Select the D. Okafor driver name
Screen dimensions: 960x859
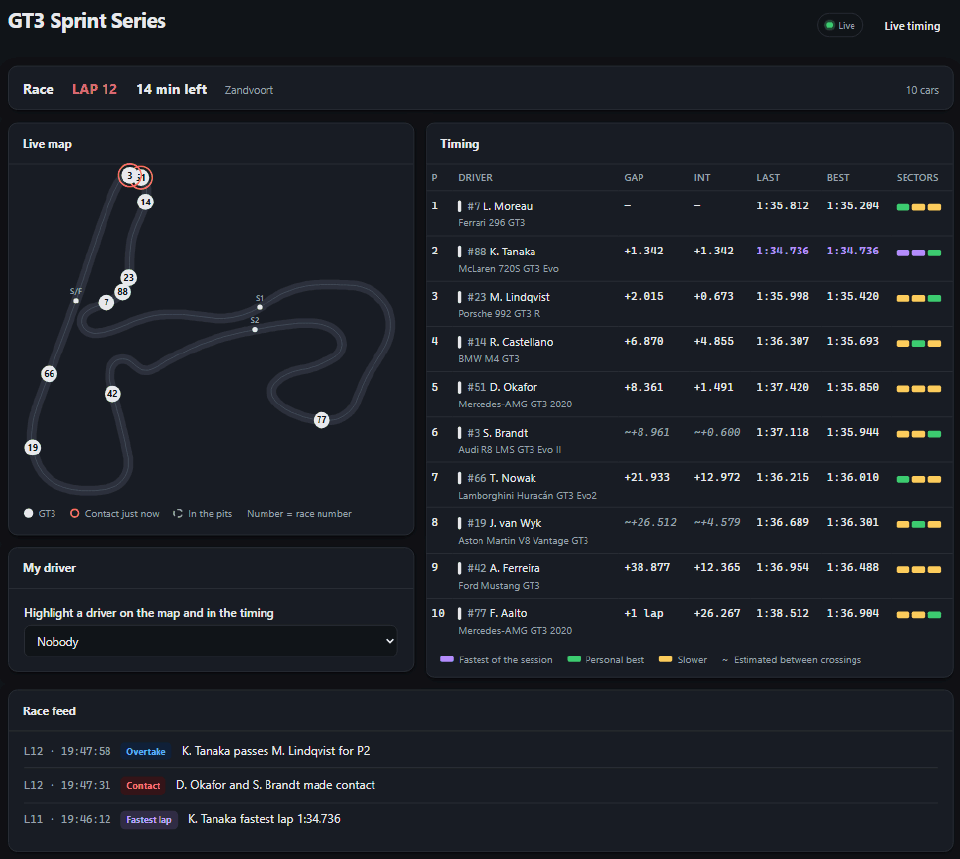coord(513,388)
